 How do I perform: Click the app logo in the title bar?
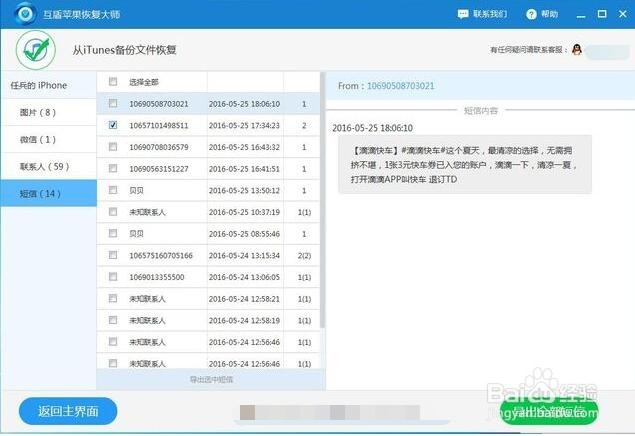tap(26, 14)
